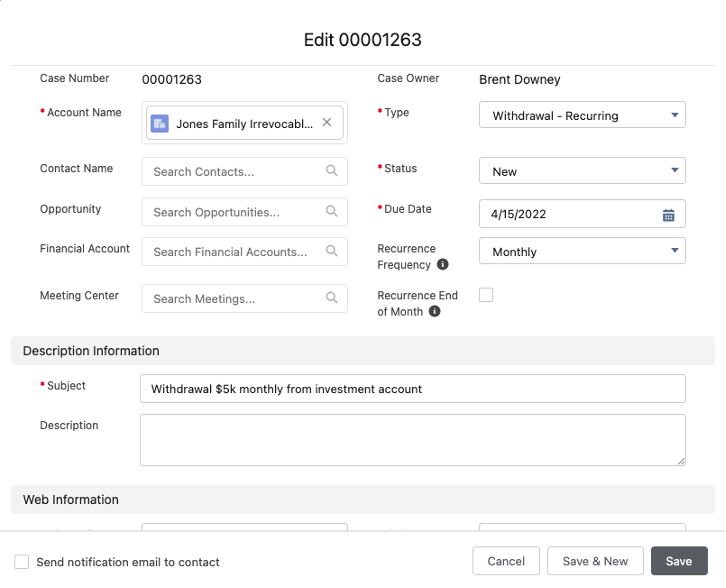726x588 pixels.
Task: Click the Save & New button
Action: tap(595, 561)
